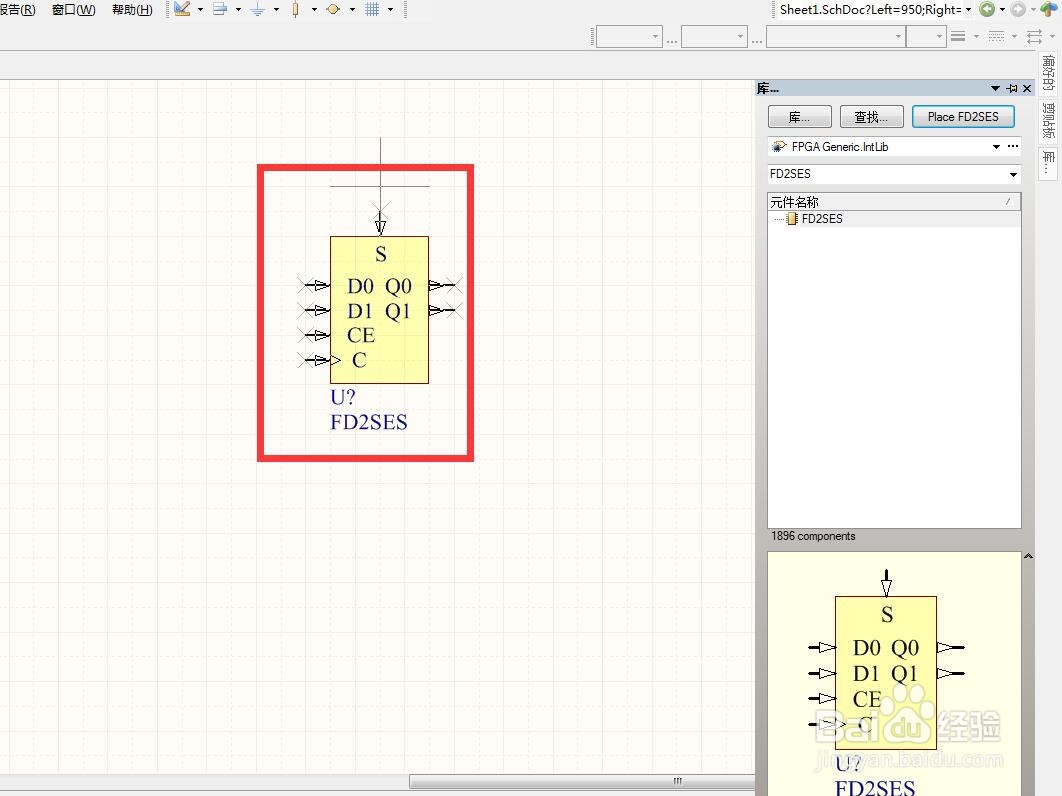Open the FD2SES filter dropdown

(1013, 174)
